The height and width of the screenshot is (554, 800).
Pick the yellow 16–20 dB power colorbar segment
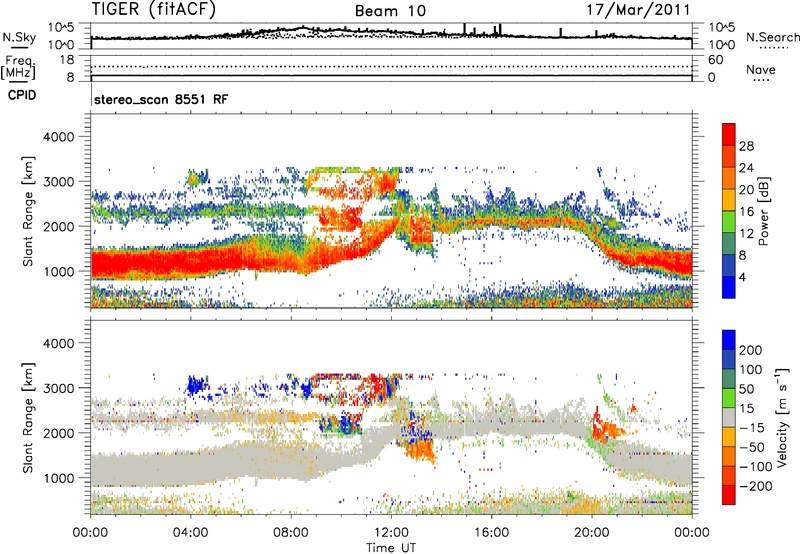[729, 200]
